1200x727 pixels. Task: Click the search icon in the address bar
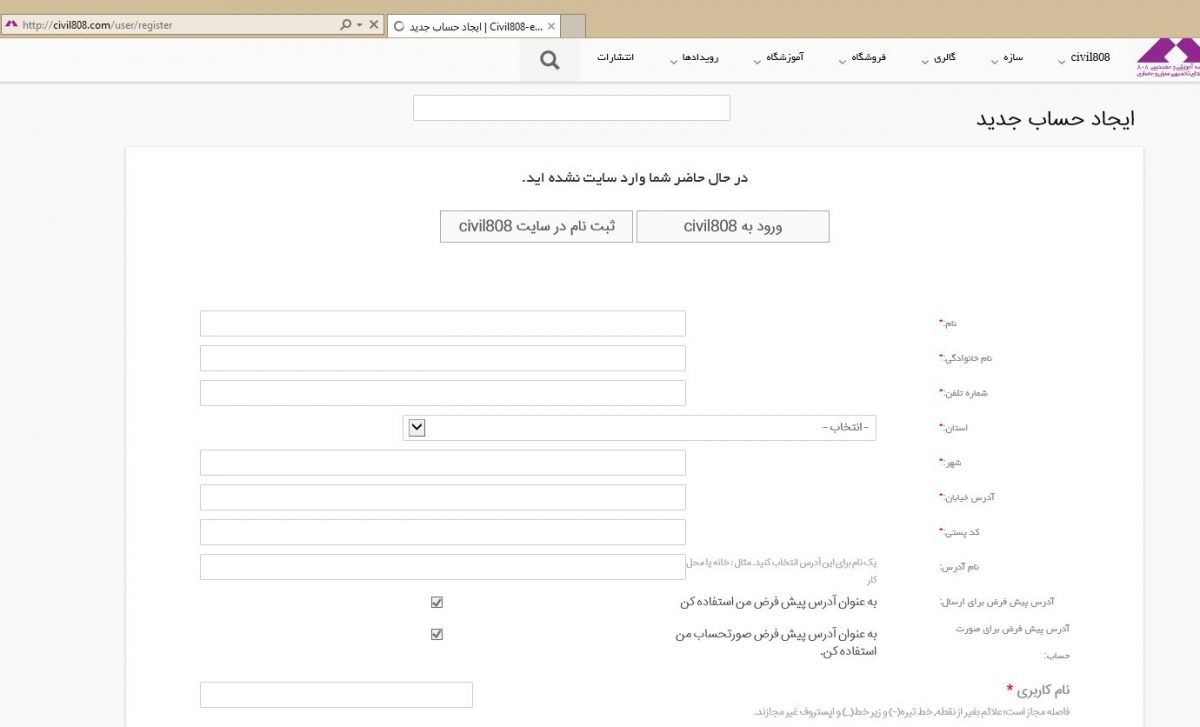click(x=345, y=25)
